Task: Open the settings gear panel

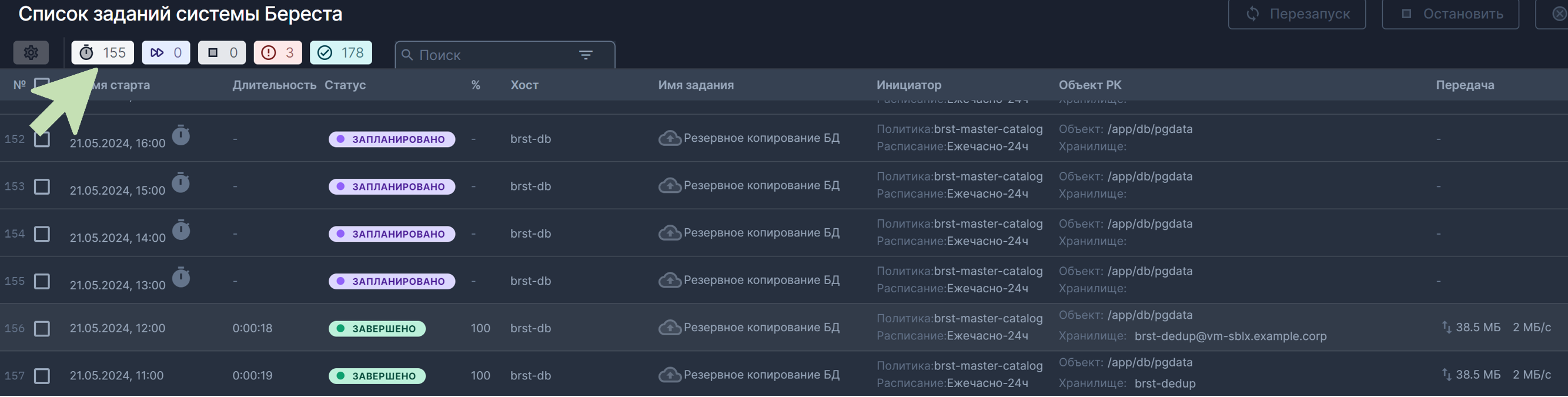Action: (x=31, y=53)
